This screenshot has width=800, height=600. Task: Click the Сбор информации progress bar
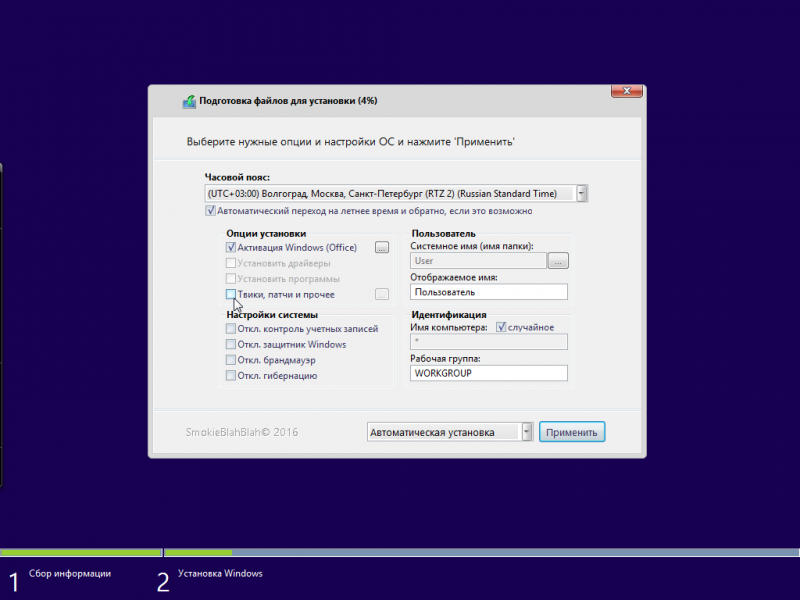[81, 553]
